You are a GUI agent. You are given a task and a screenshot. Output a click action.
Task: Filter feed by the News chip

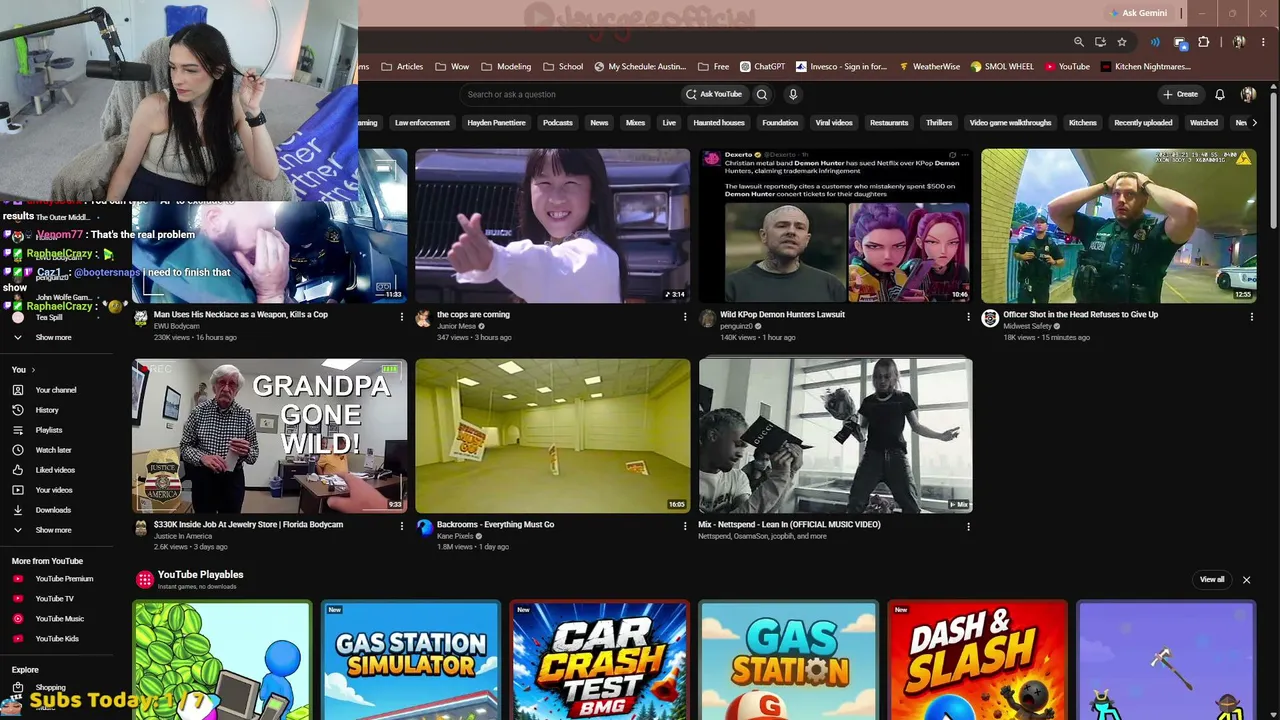(599, 123)
